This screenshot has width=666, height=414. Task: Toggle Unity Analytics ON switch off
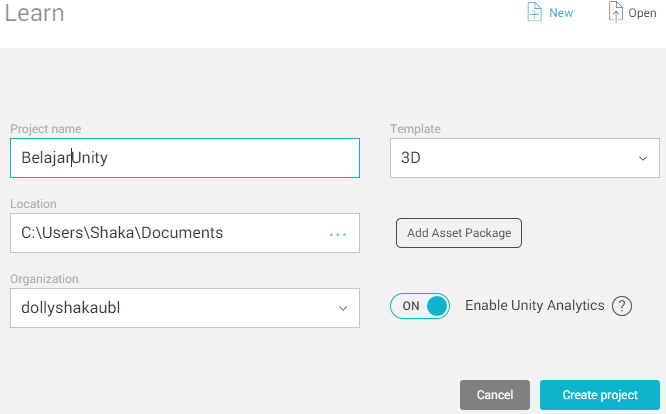coord(420,306)
